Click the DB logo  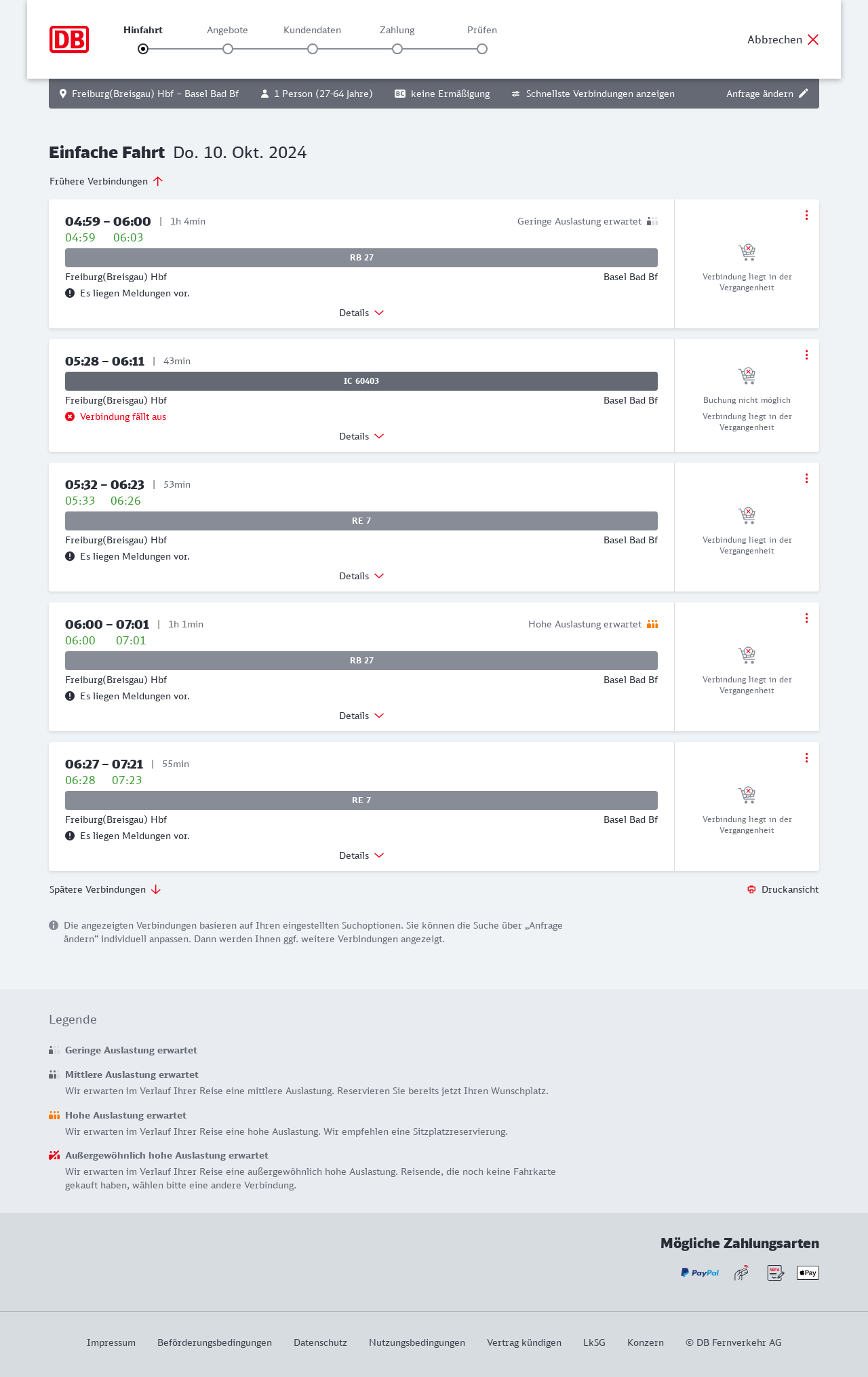pos(69,39)
